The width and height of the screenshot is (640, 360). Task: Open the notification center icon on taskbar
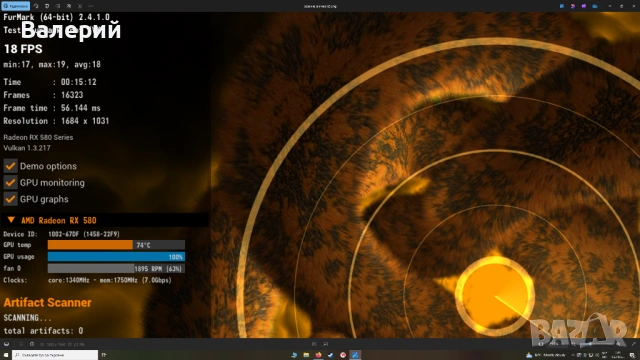[x=632, y=355]
